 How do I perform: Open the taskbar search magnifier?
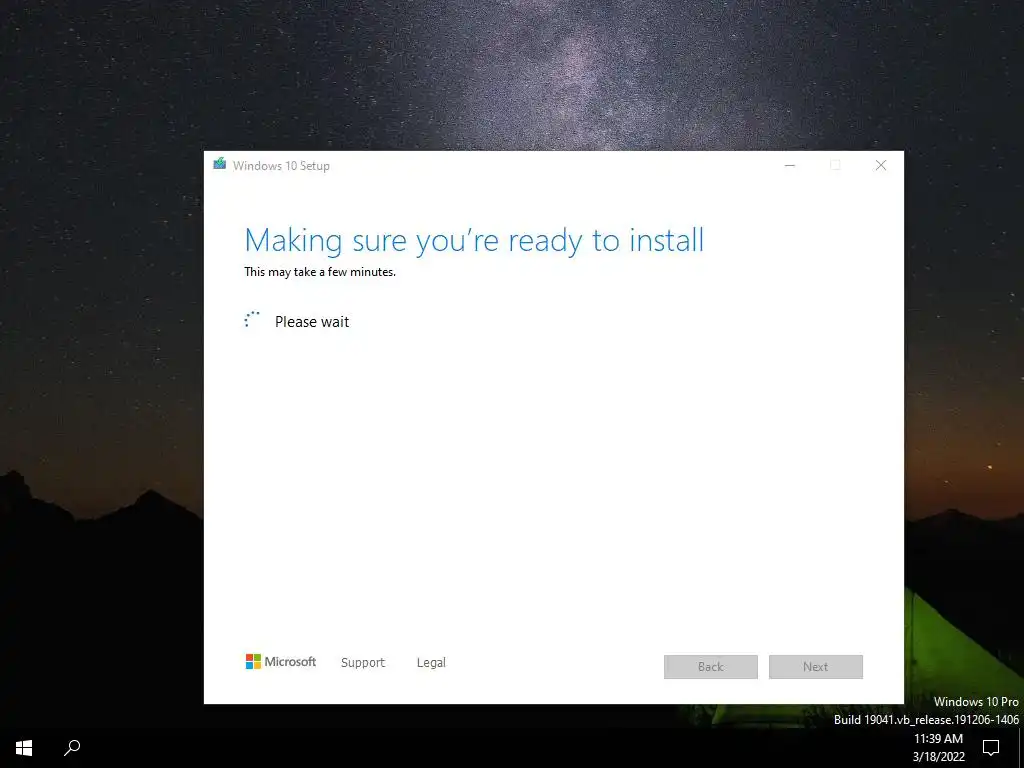click(72, 748)
